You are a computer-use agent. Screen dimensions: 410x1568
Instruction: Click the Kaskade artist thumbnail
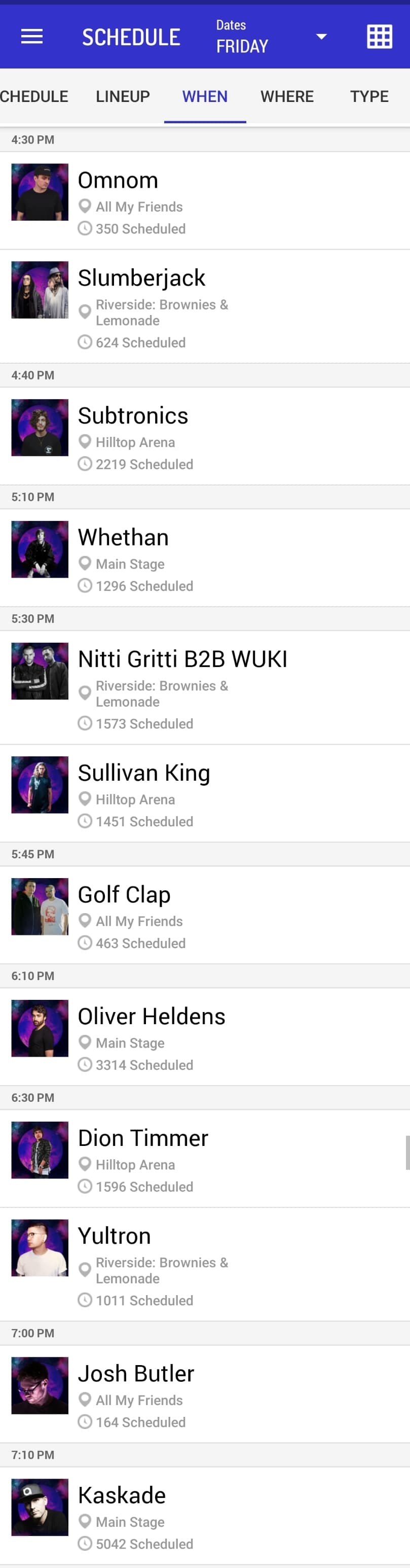click(40, 1507)
